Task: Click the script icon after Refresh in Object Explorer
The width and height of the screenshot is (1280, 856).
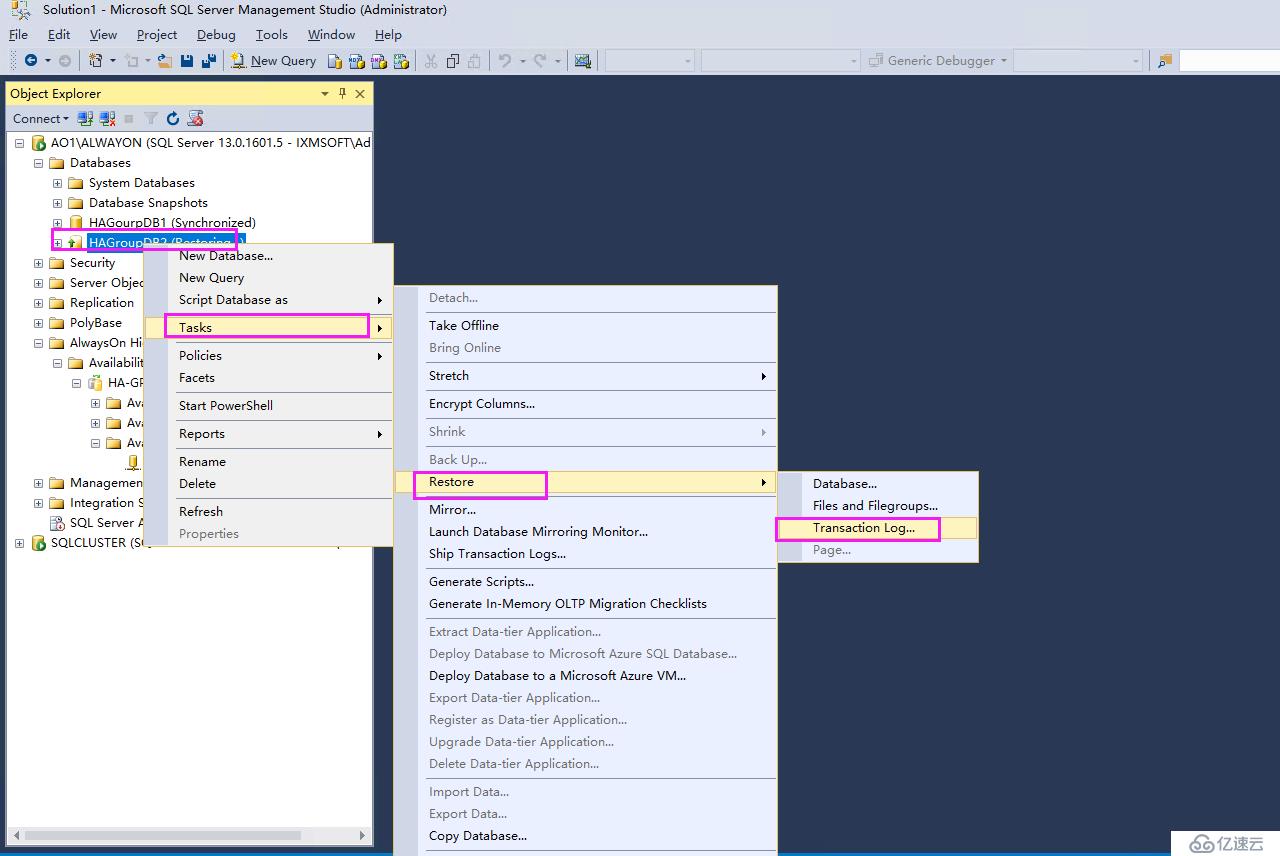Action: coord(195,118)
